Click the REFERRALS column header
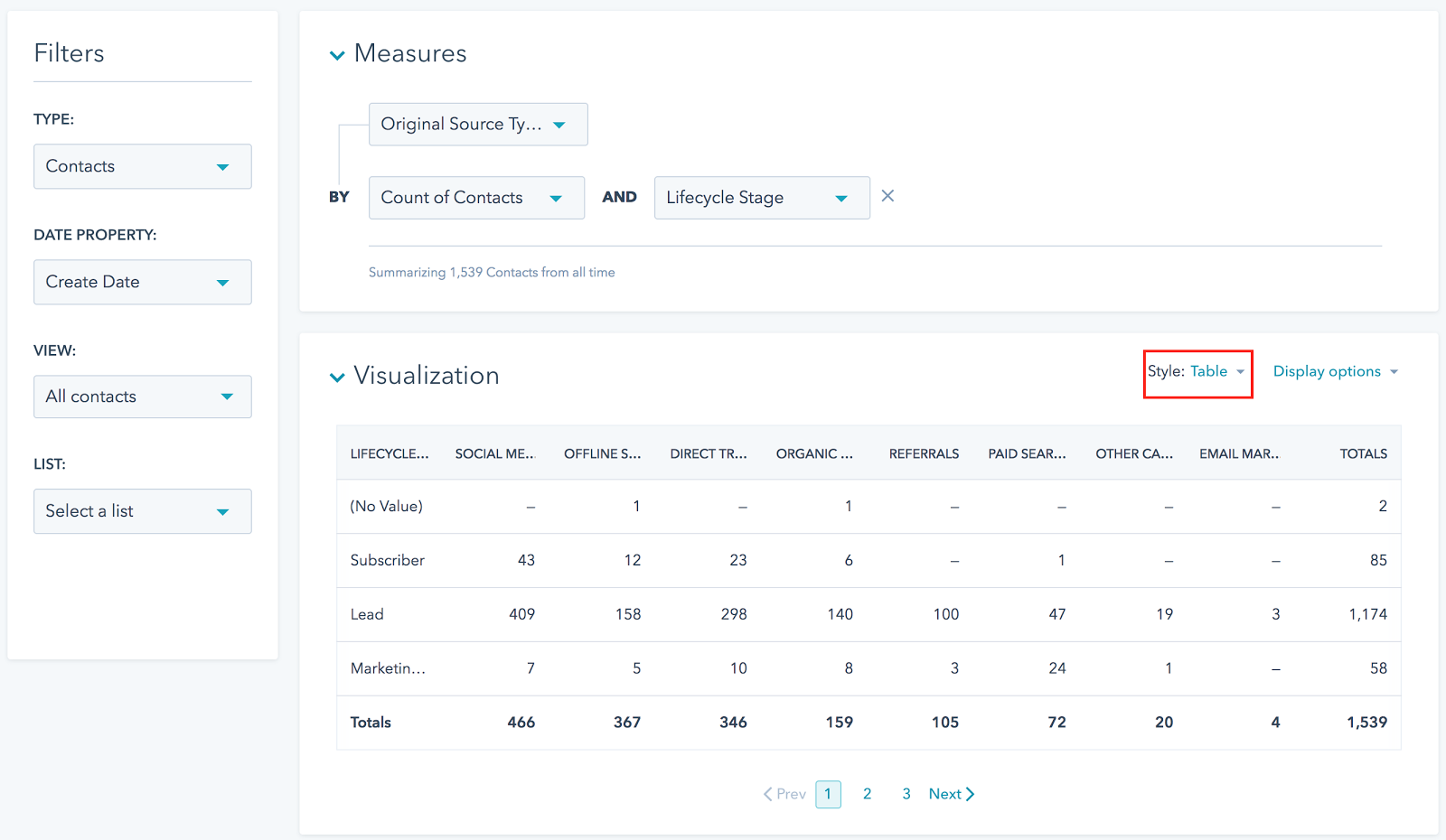 (x=924, y=453)
